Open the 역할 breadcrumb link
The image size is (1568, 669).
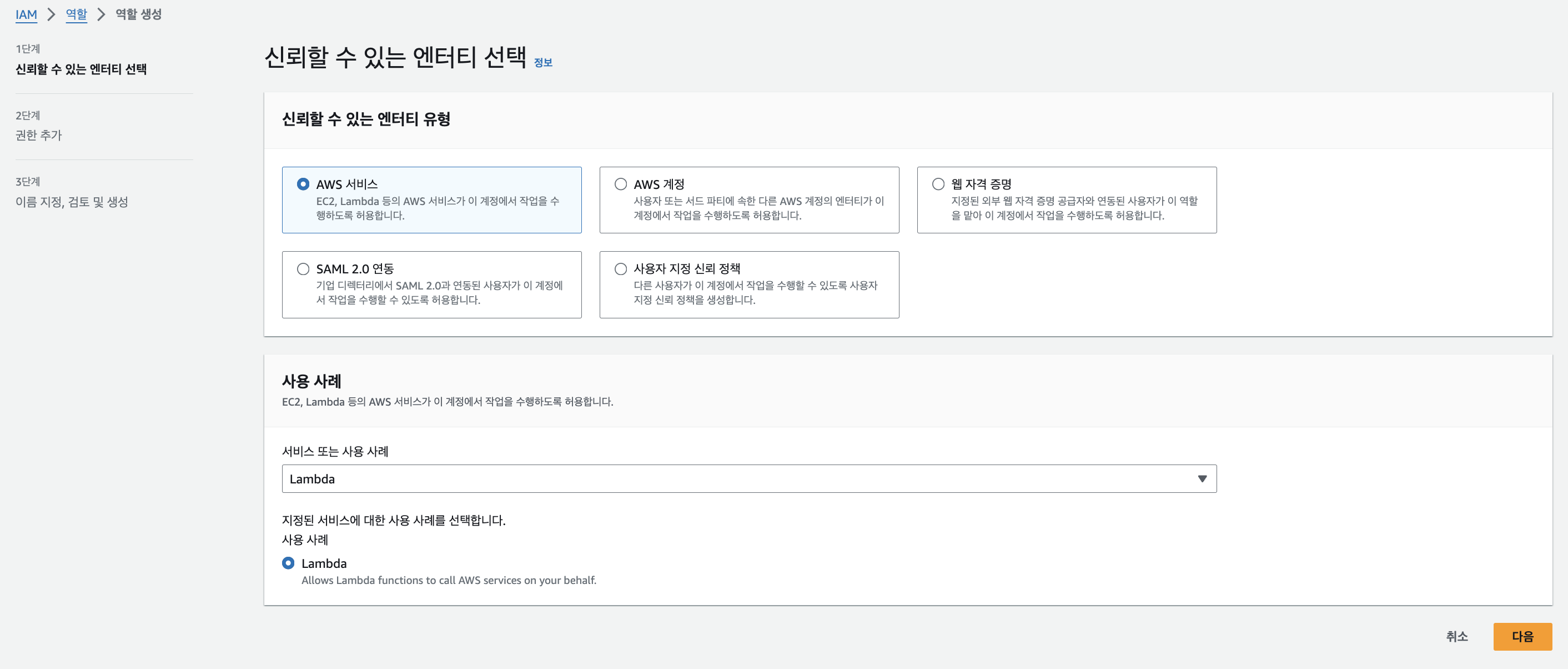77,14
